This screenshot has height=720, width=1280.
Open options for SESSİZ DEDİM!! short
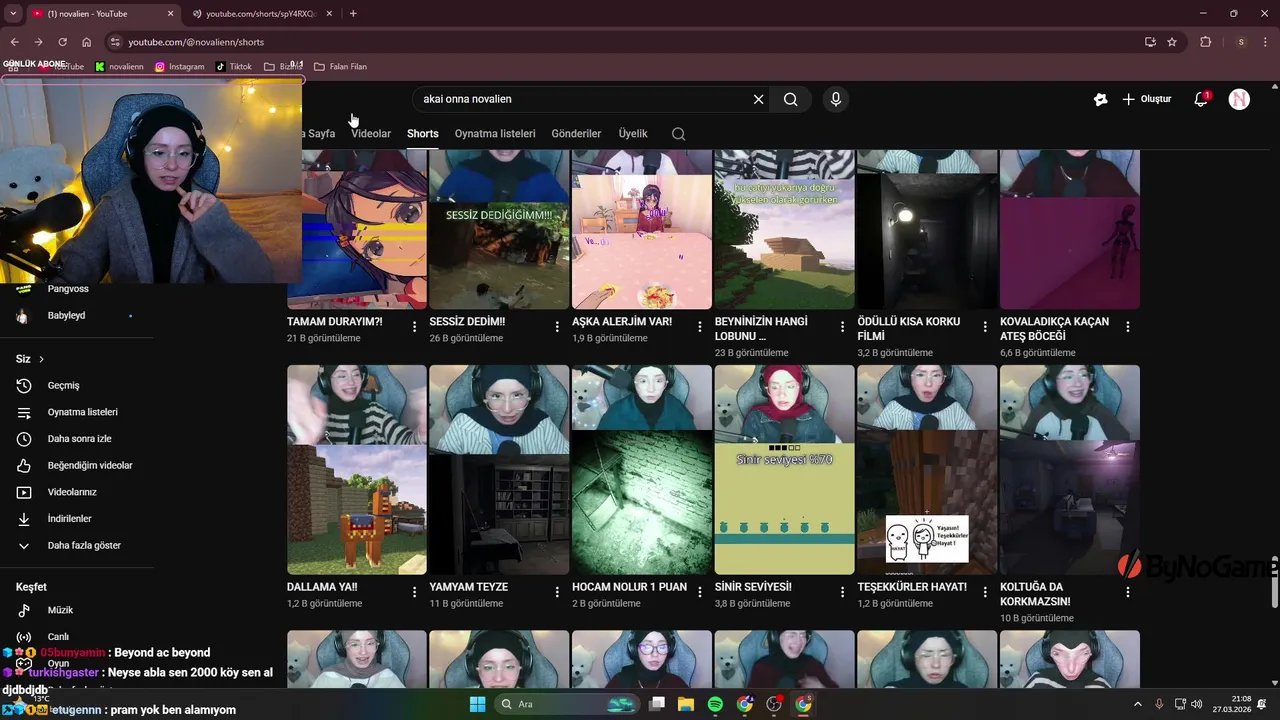click(x=557, y=327)
